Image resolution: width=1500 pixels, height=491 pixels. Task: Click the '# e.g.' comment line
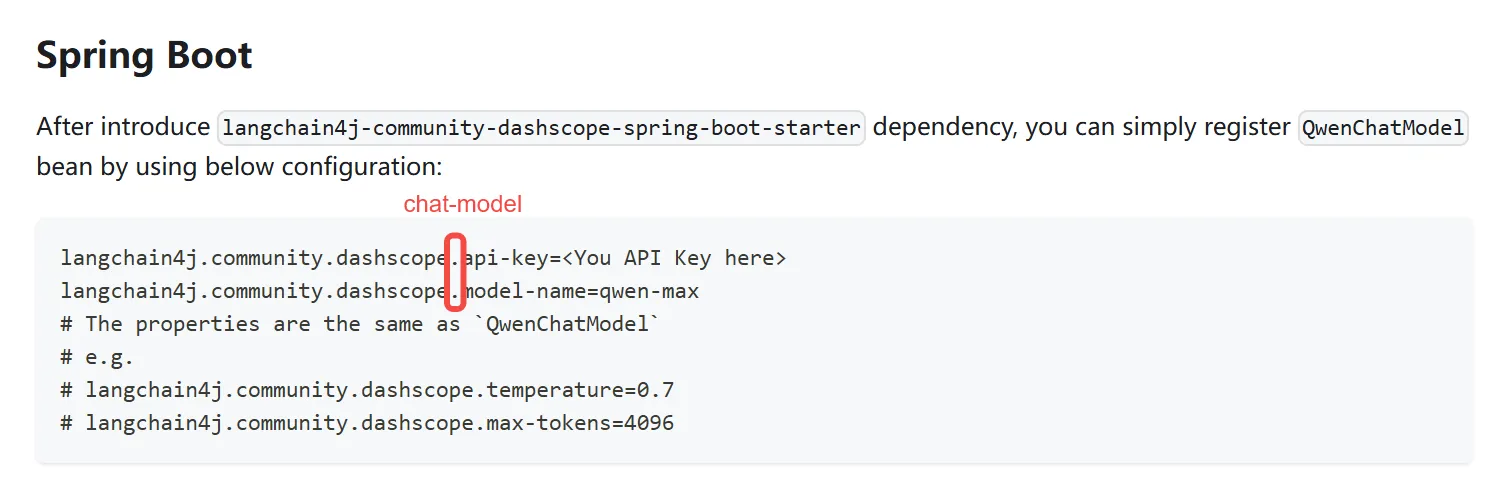pyautogui.click(x=97, y=357)
